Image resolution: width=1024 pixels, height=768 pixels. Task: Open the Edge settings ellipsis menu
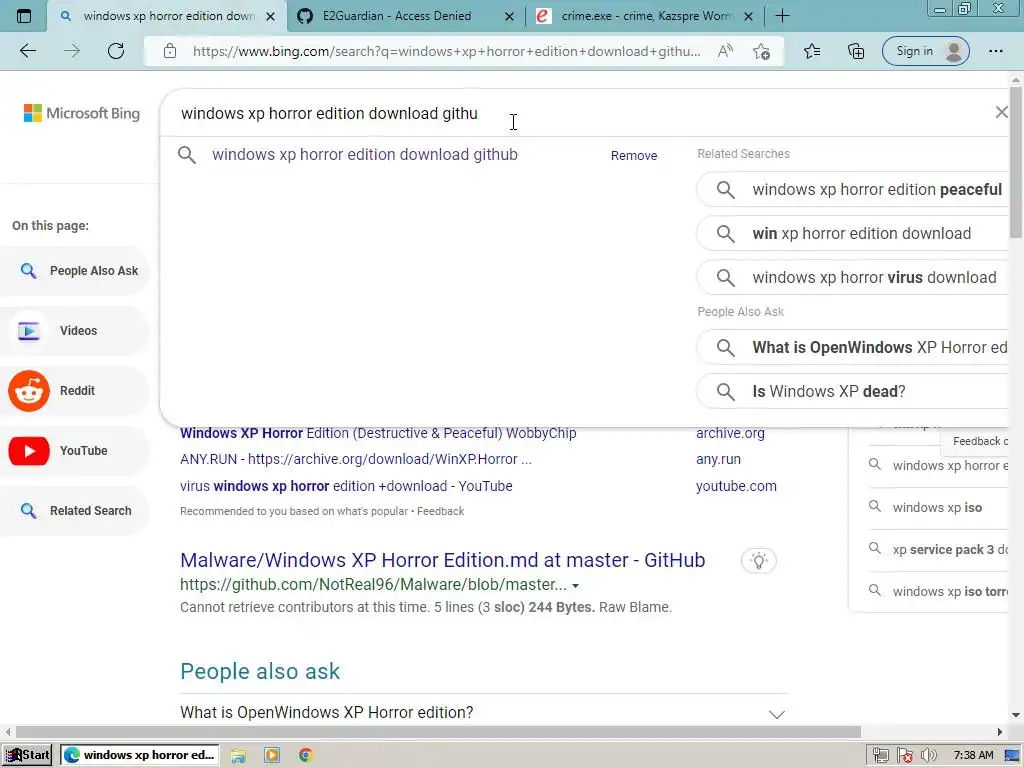pos(995,51)
